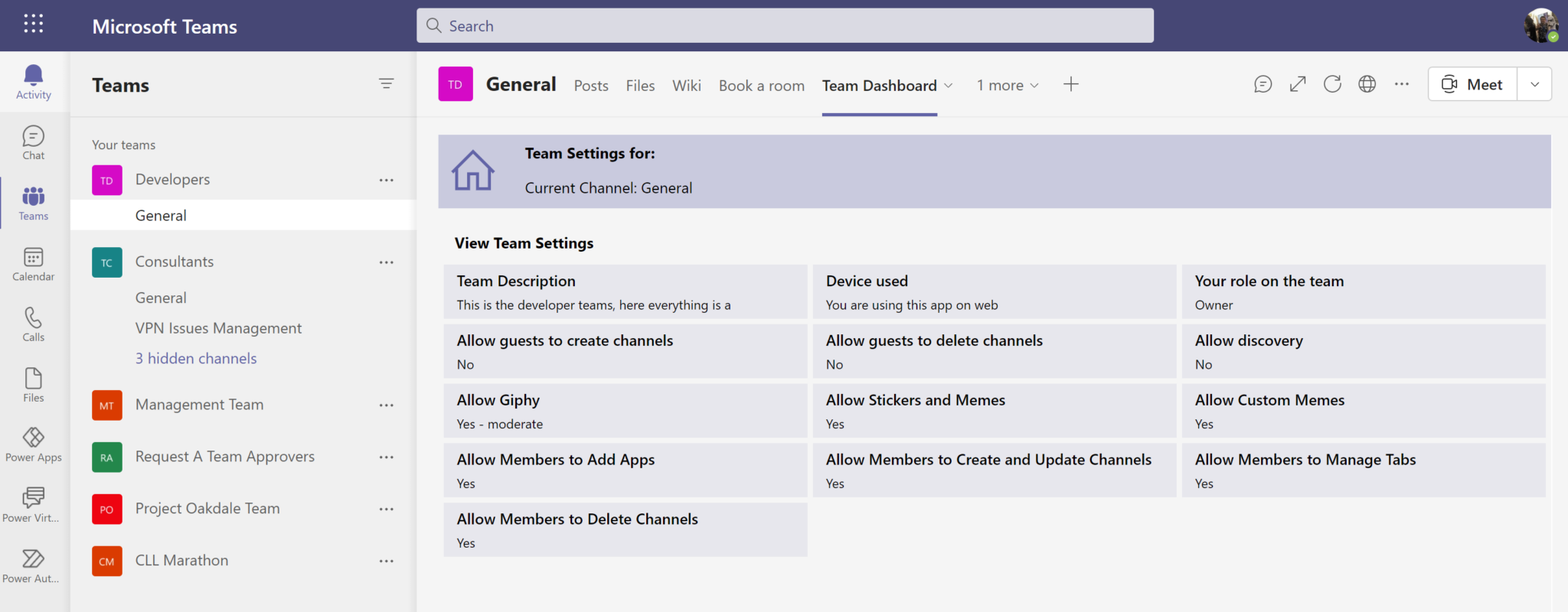Add a new tab with plus icon
This screenshot has width=1568, height=612.
pos(1071,84)
